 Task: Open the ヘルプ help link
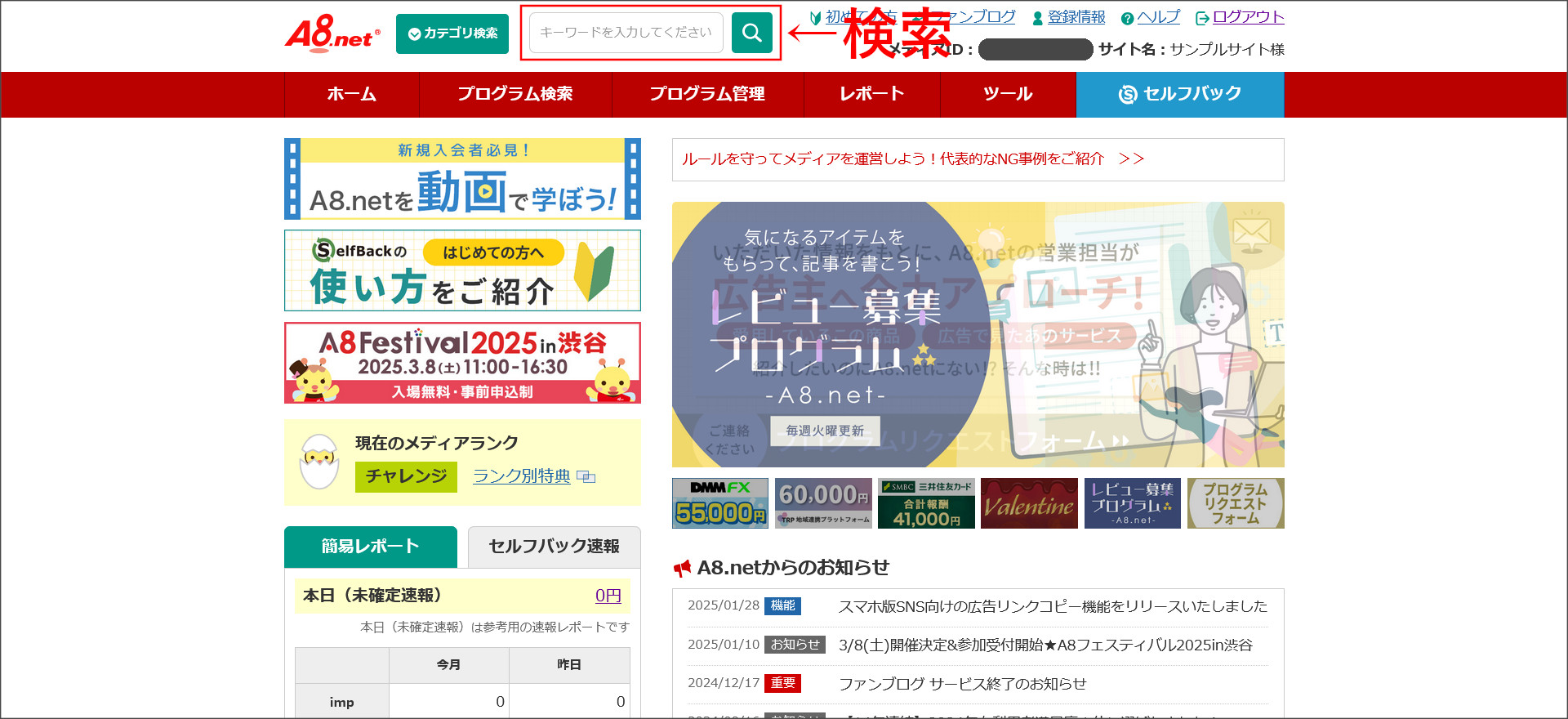click(1159, 17)
